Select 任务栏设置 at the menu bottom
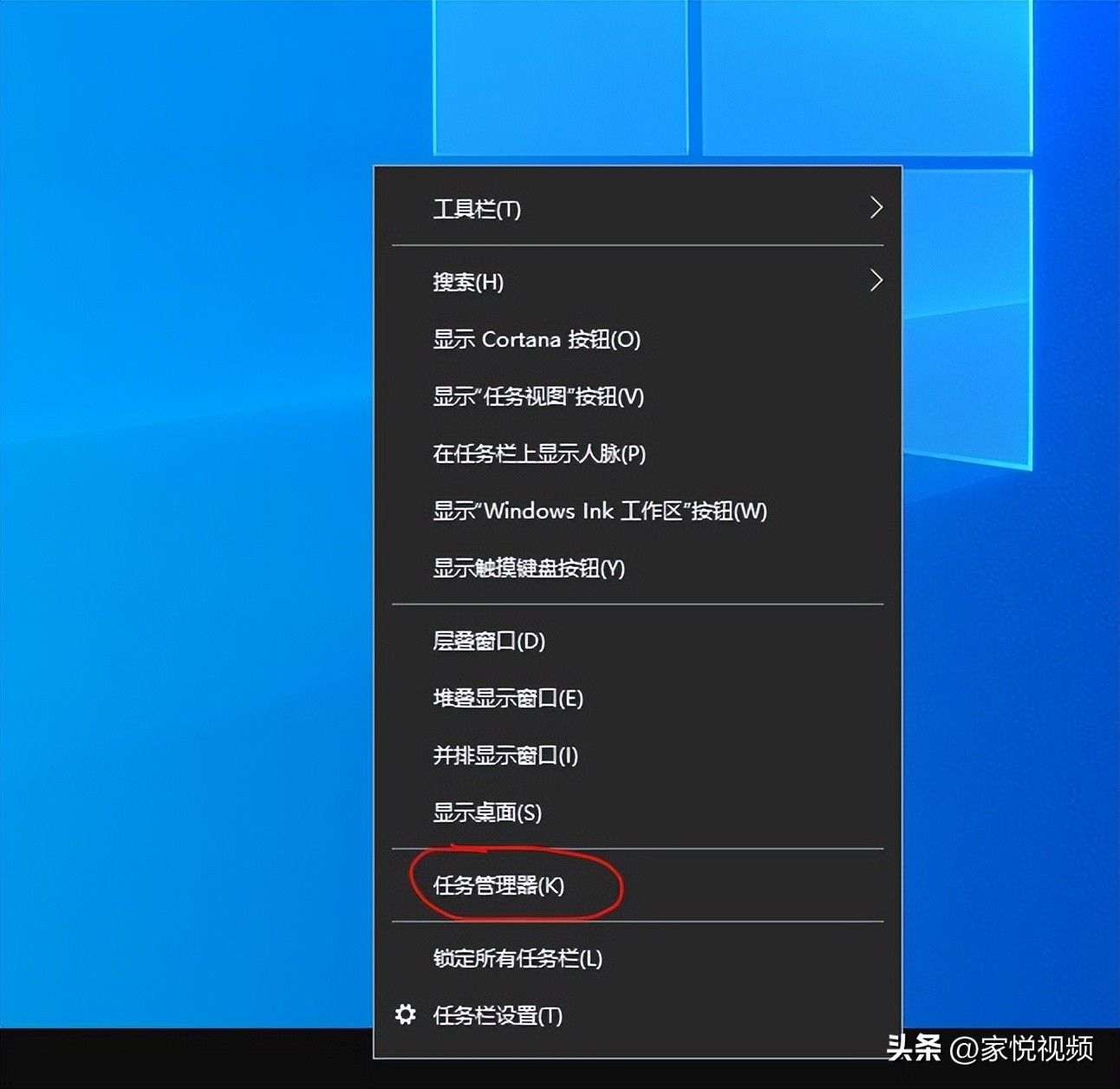Viewport: 1120px width, 1089px height. [x=496, y=1014]
